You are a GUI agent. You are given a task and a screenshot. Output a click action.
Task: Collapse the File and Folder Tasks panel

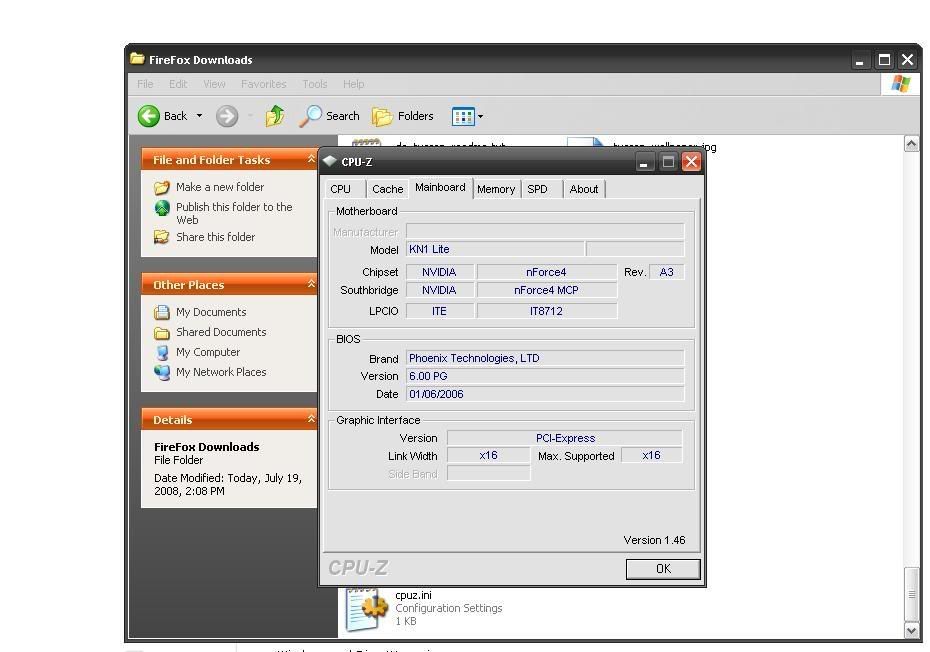tap(310, 160)
